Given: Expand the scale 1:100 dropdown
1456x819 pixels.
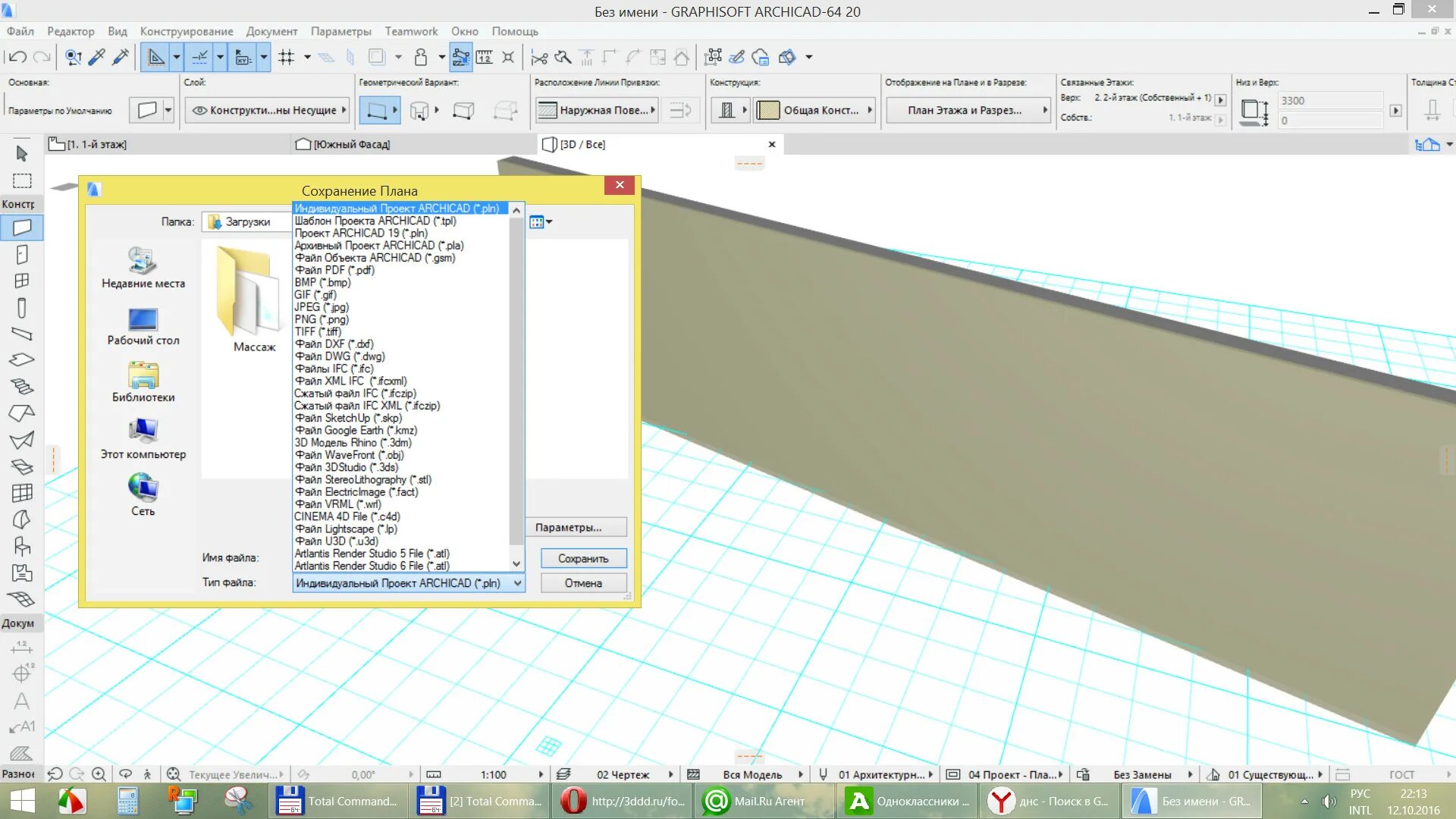Looking at the screenshot, I should click(x=541, y=774).
